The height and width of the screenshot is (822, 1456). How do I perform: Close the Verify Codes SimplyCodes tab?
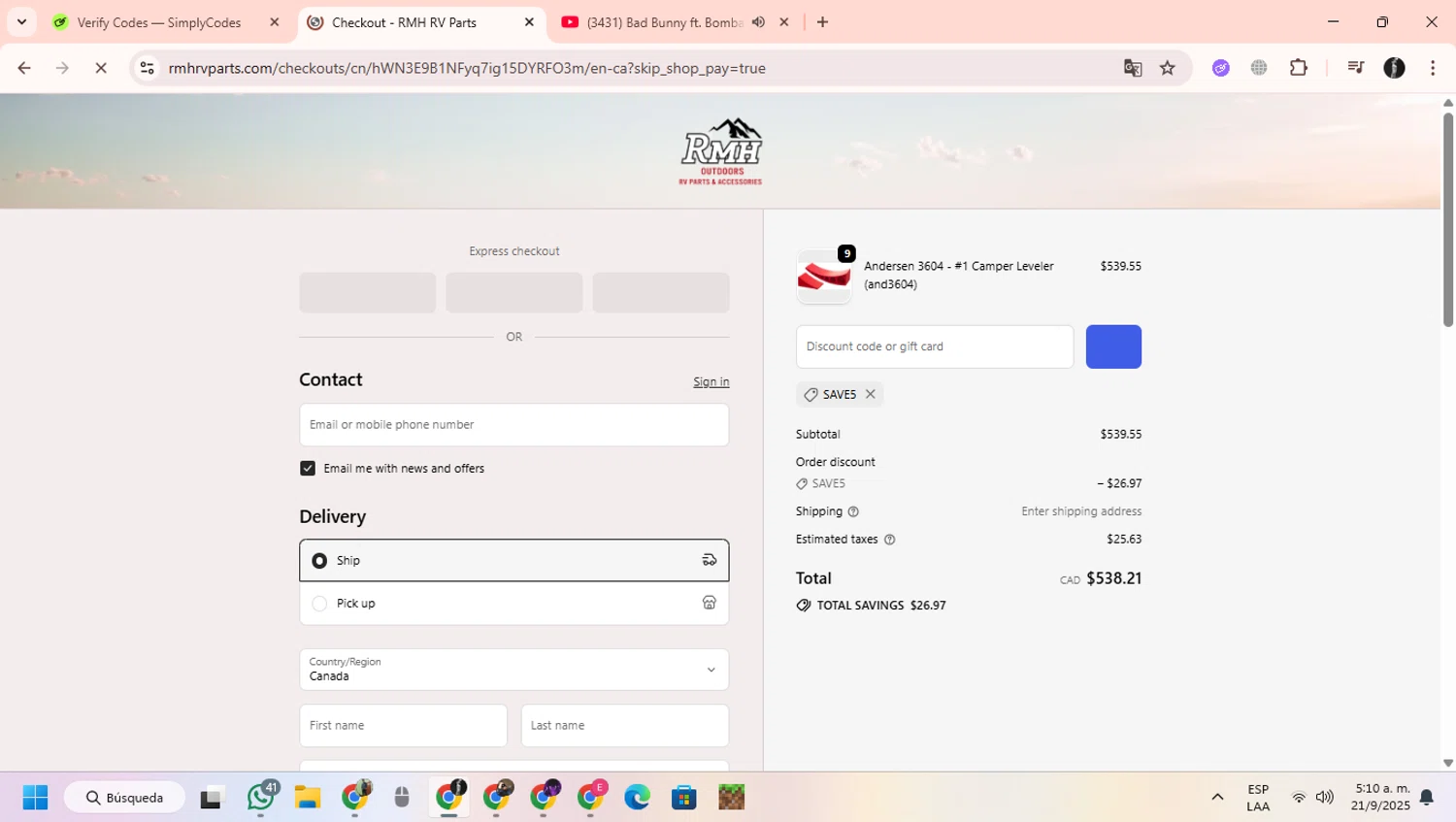click(275, 22)
